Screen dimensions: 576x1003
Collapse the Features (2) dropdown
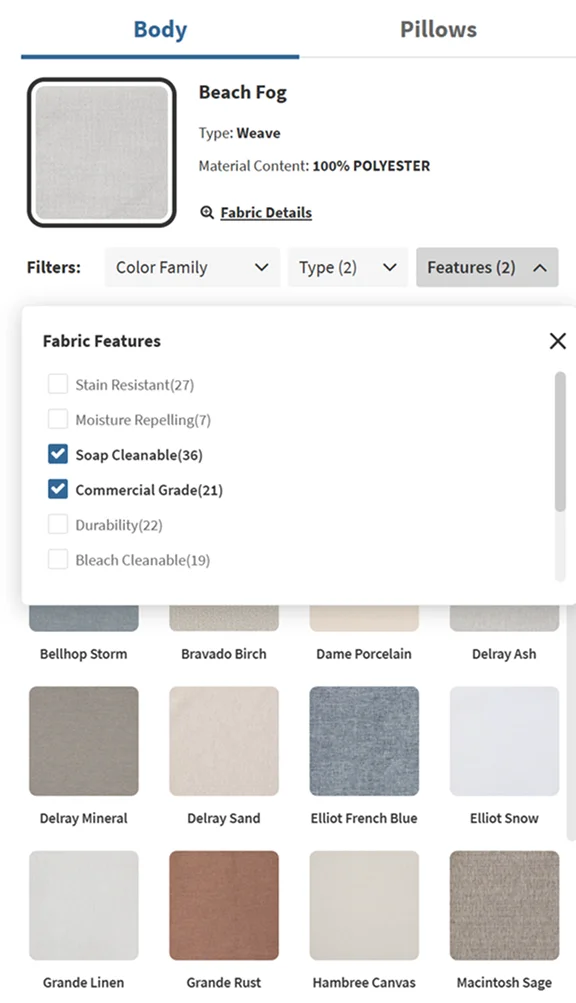pyautogui.click(x=487, y=267)
